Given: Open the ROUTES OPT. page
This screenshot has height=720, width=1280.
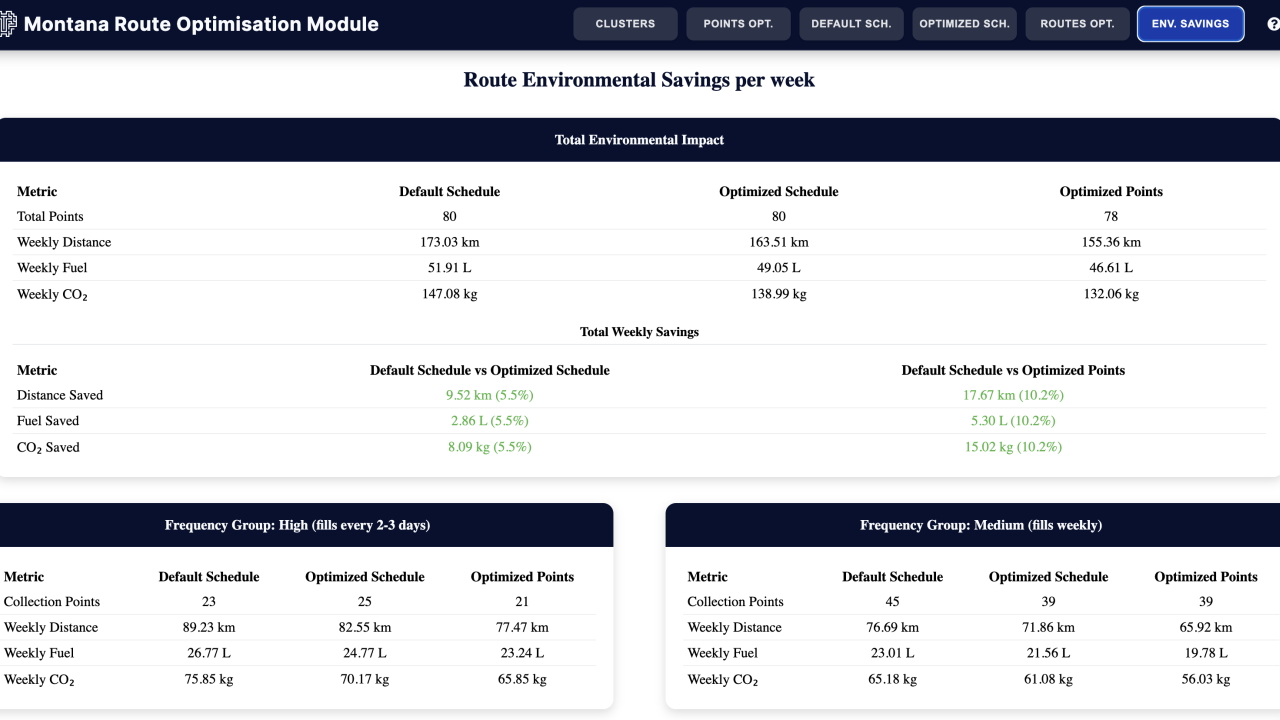Looking at the screenshot, I should [1077, 23].
